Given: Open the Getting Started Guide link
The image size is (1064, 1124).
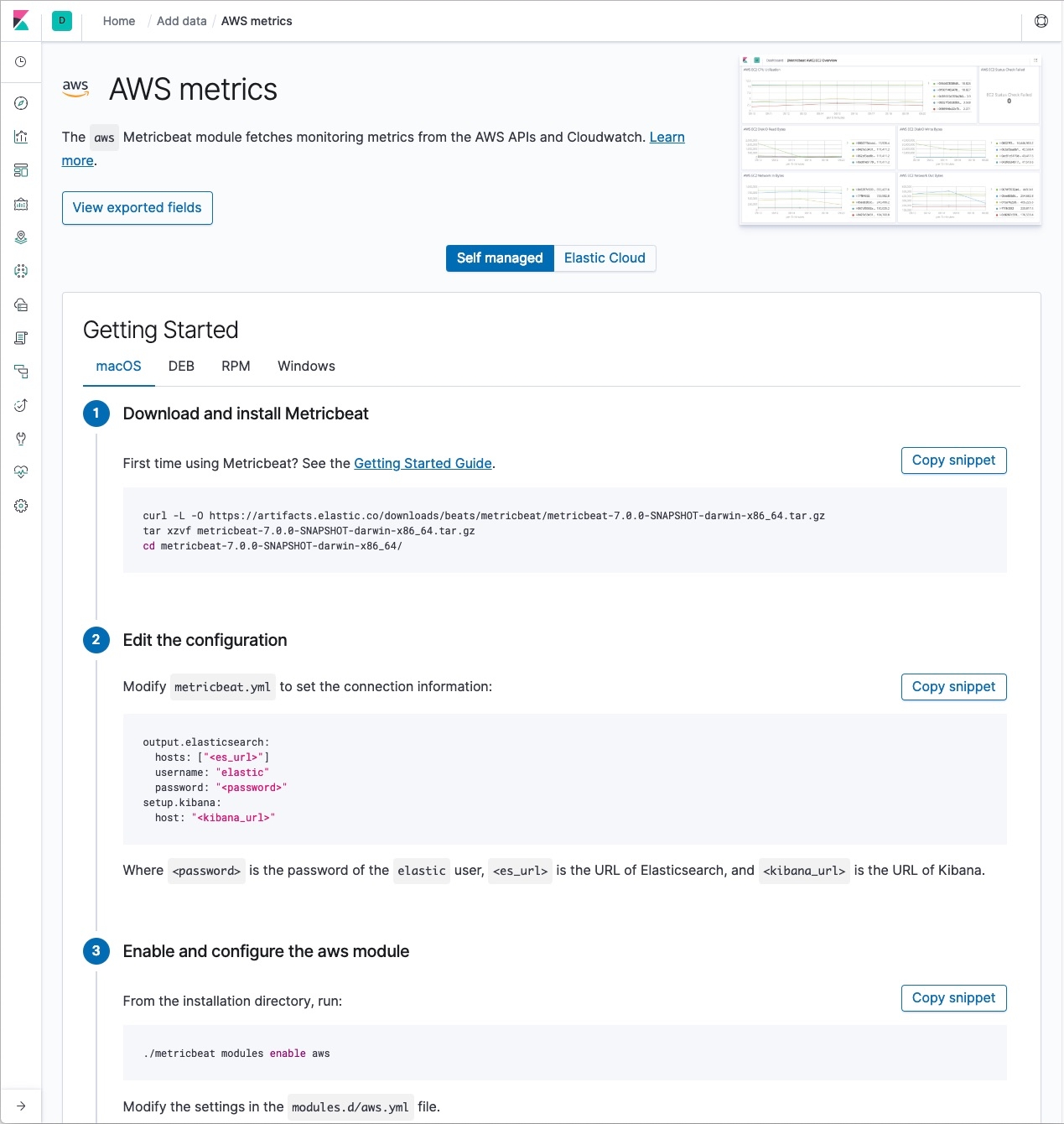Looking at the screenshot, I should 423,463.
